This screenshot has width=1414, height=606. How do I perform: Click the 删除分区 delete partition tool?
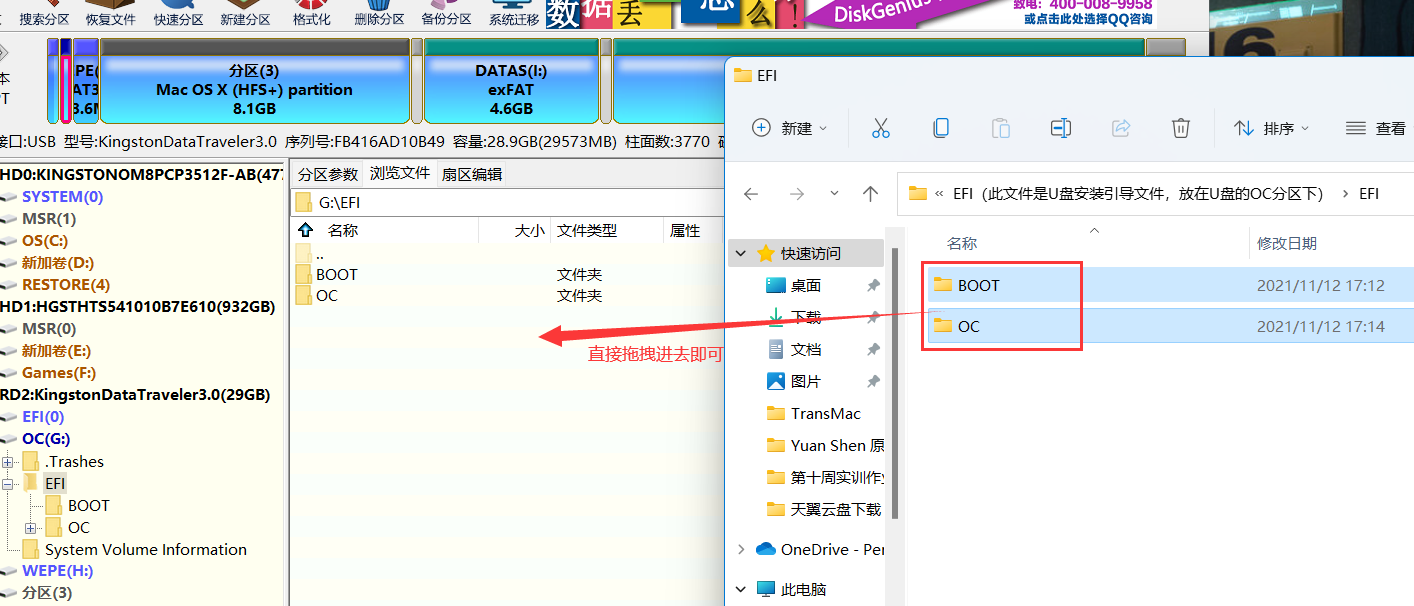[379, 14]
